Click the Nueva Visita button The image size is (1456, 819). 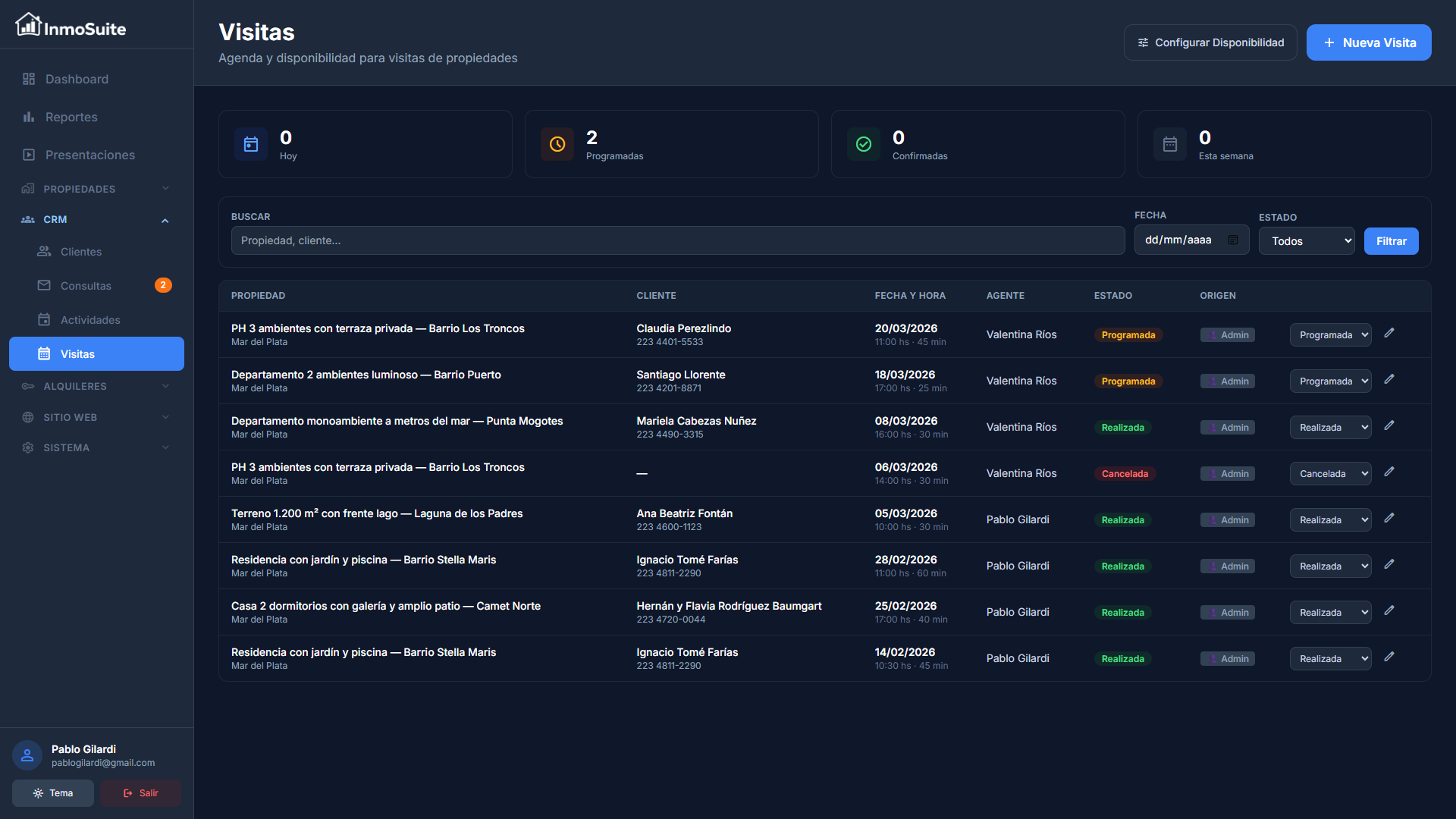[x=1369, y=42]
